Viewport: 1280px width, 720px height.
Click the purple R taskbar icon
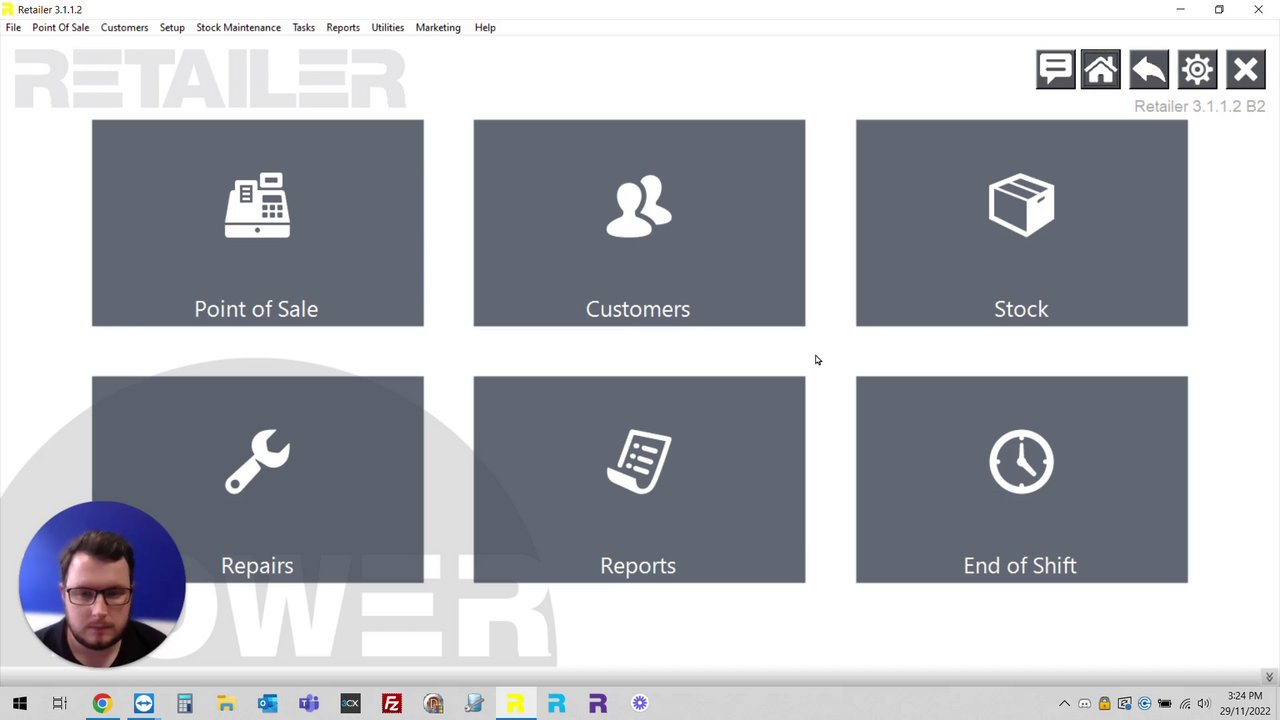click(x=598, y=703)
